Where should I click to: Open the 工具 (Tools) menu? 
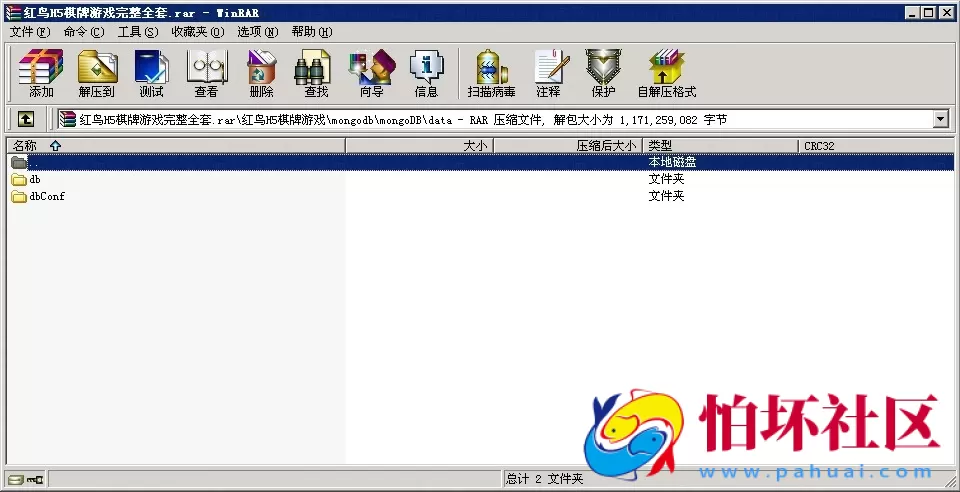pyautogui.click(x=138, y=32)
